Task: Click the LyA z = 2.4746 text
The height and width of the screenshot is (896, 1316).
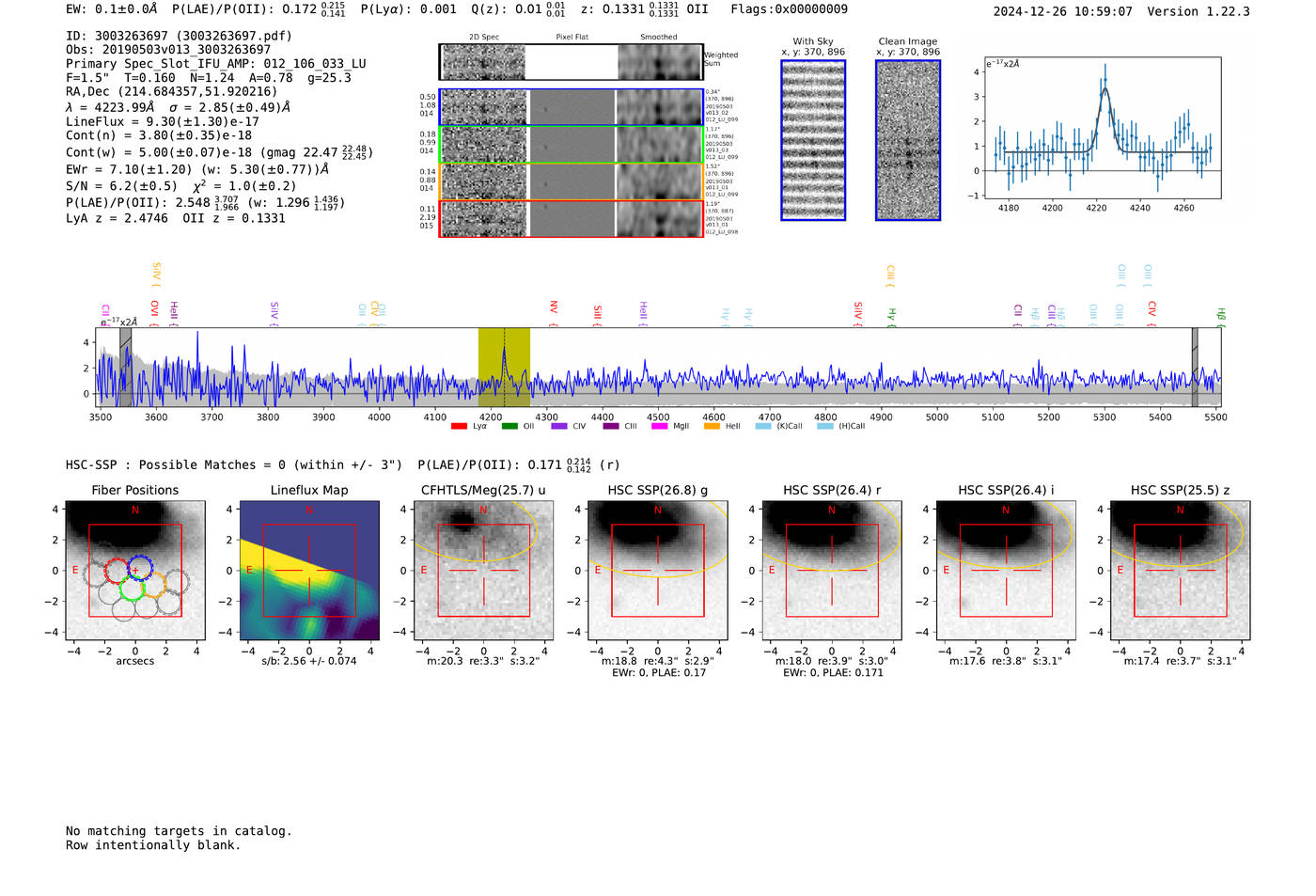Action: click(117, 218)
